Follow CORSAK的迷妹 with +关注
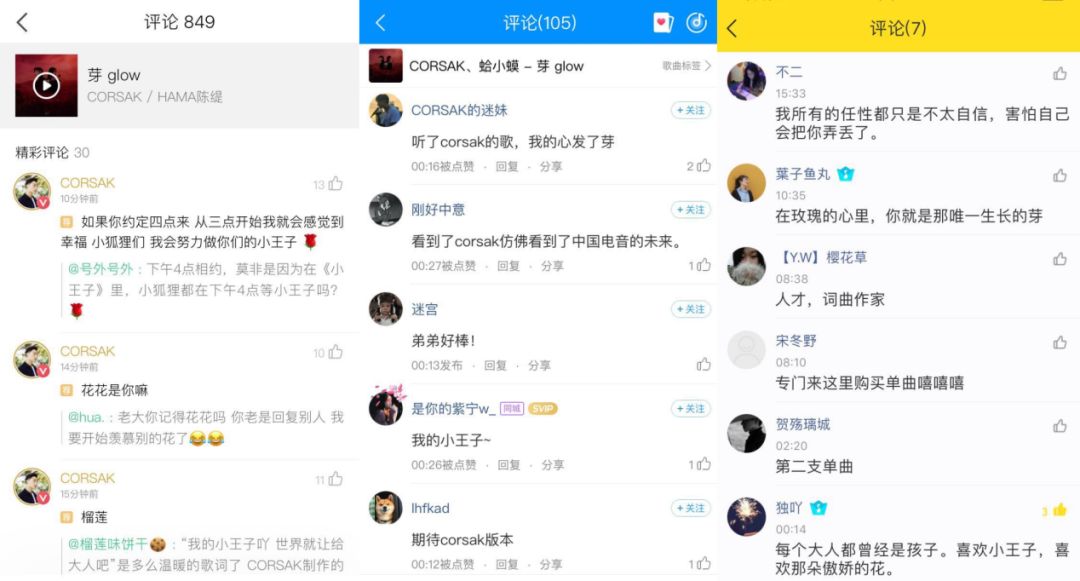This screenshot has width=1080, height=581. pyautogui.click(x=690, y=110)
